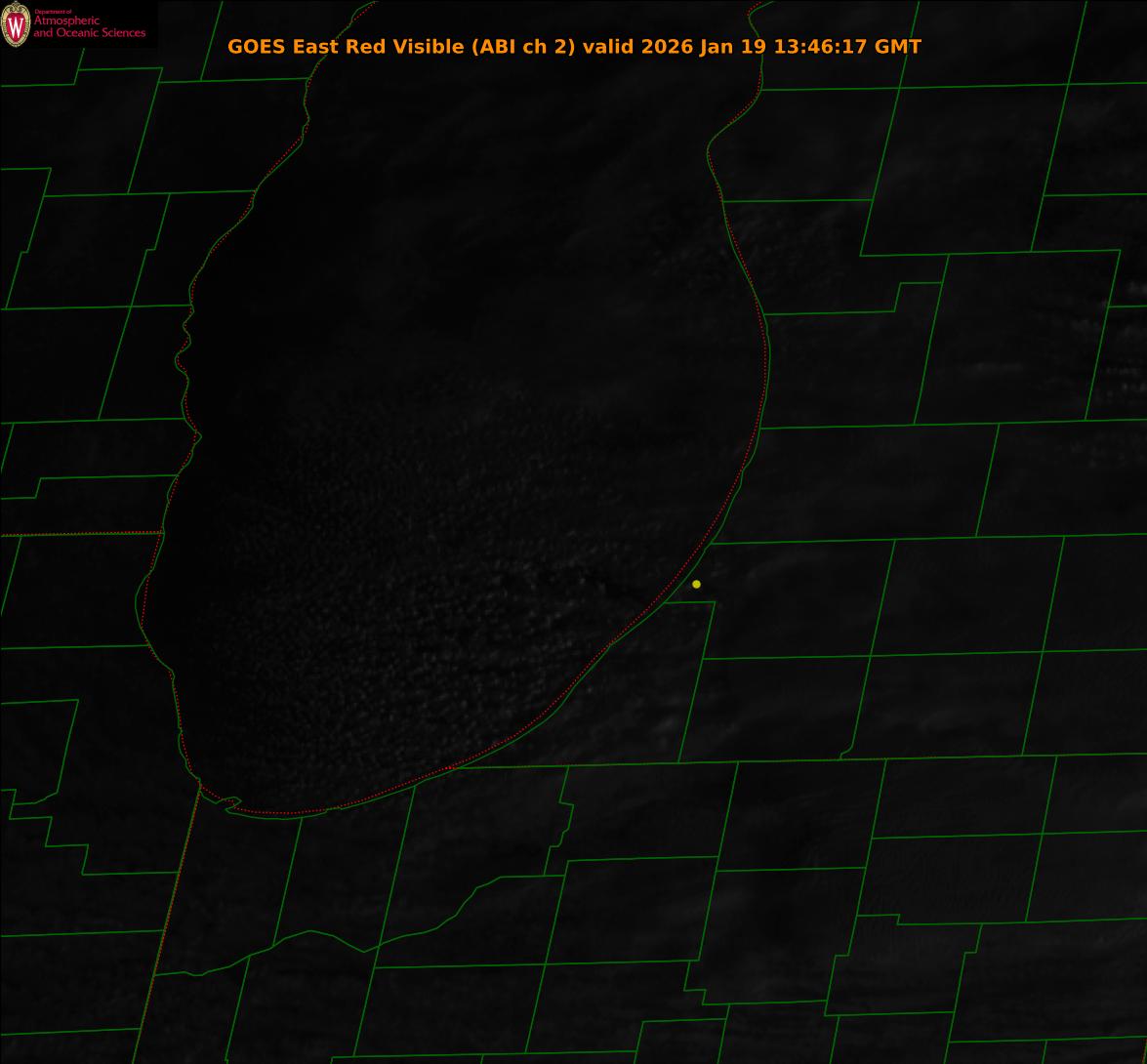Click the word "valid" in the title
Image resolution: width=1147 pixels, height=1064 pixels.
pyautogui.click(x=609, y=47)
